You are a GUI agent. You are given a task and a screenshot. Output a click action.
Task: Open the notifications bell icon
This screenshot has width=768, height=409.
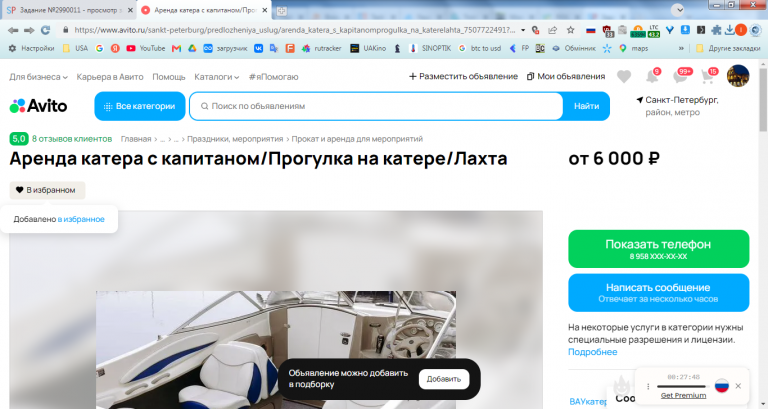coord(653,75)
